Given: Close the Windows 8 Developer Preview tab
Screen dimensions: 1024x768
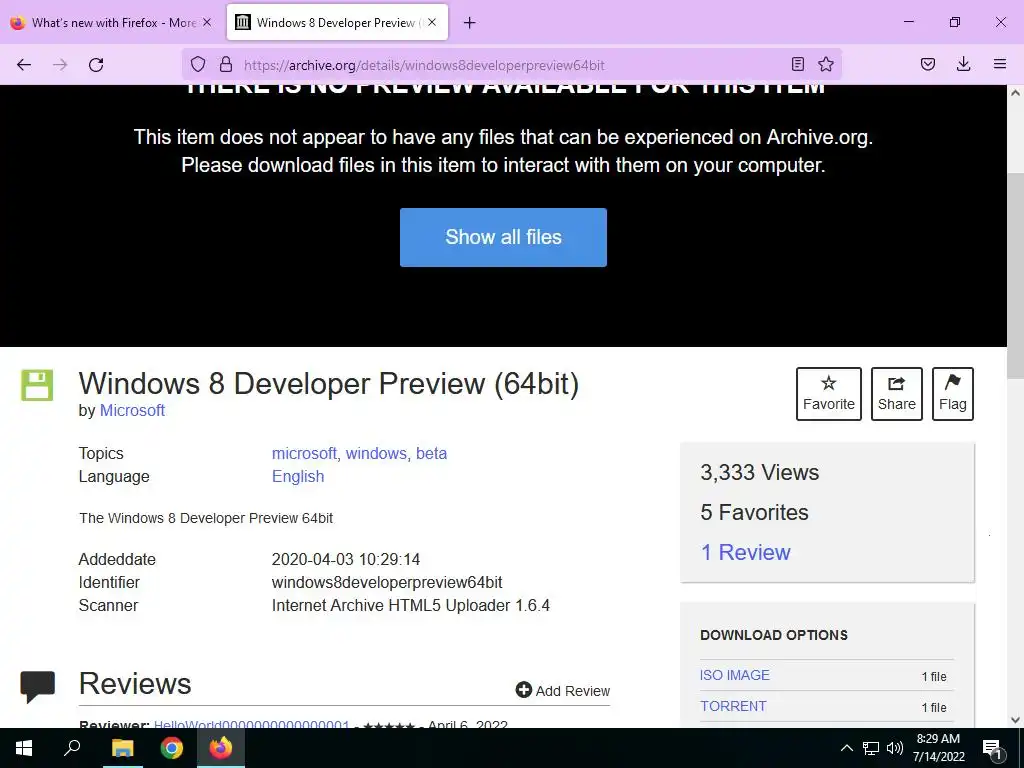Looking at the screenshot, I should tap(432, 22).
